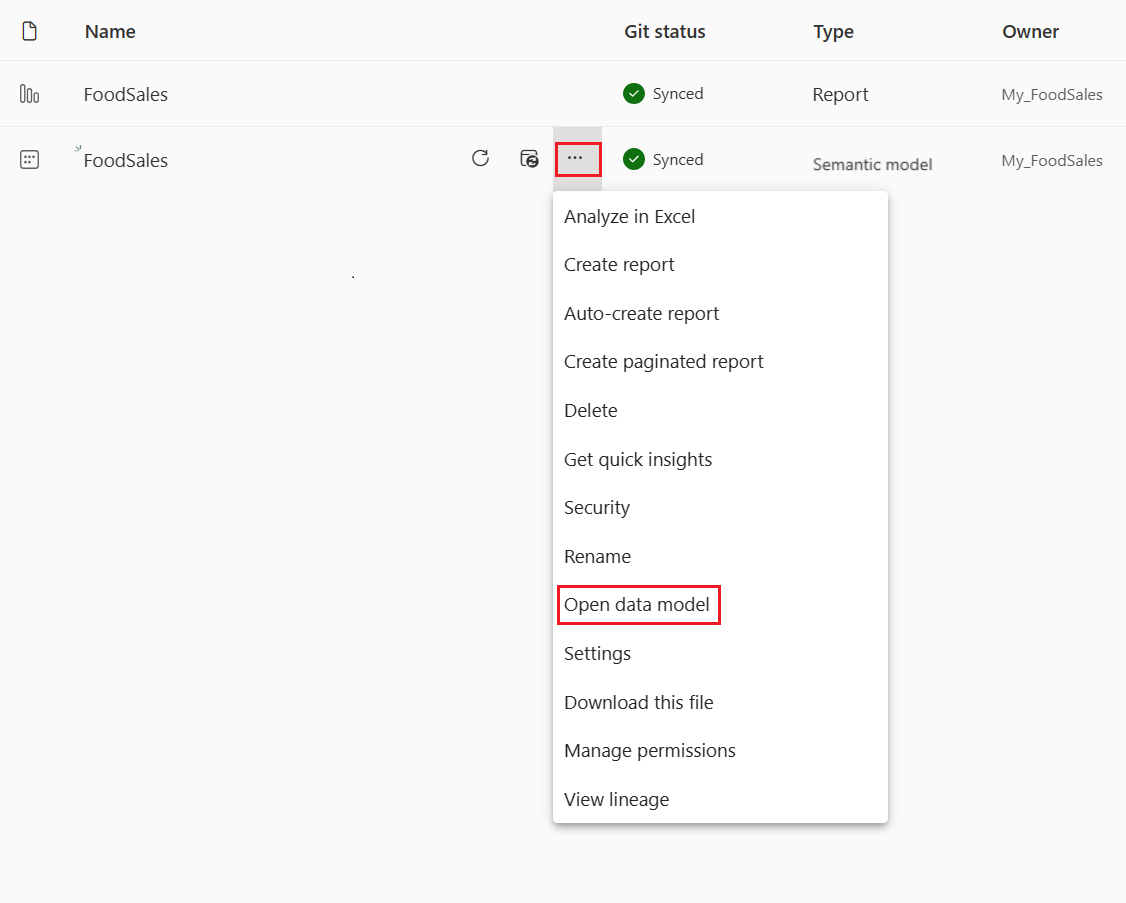
Task: Select Analyze in Excel
Action: click(x=630, y=216)
